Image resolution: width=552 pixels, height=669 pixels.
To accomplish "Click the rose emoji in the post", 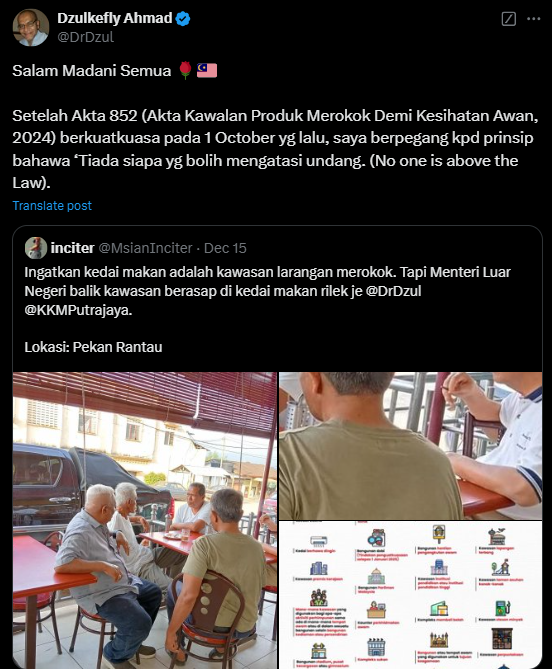I will point(185,70).
